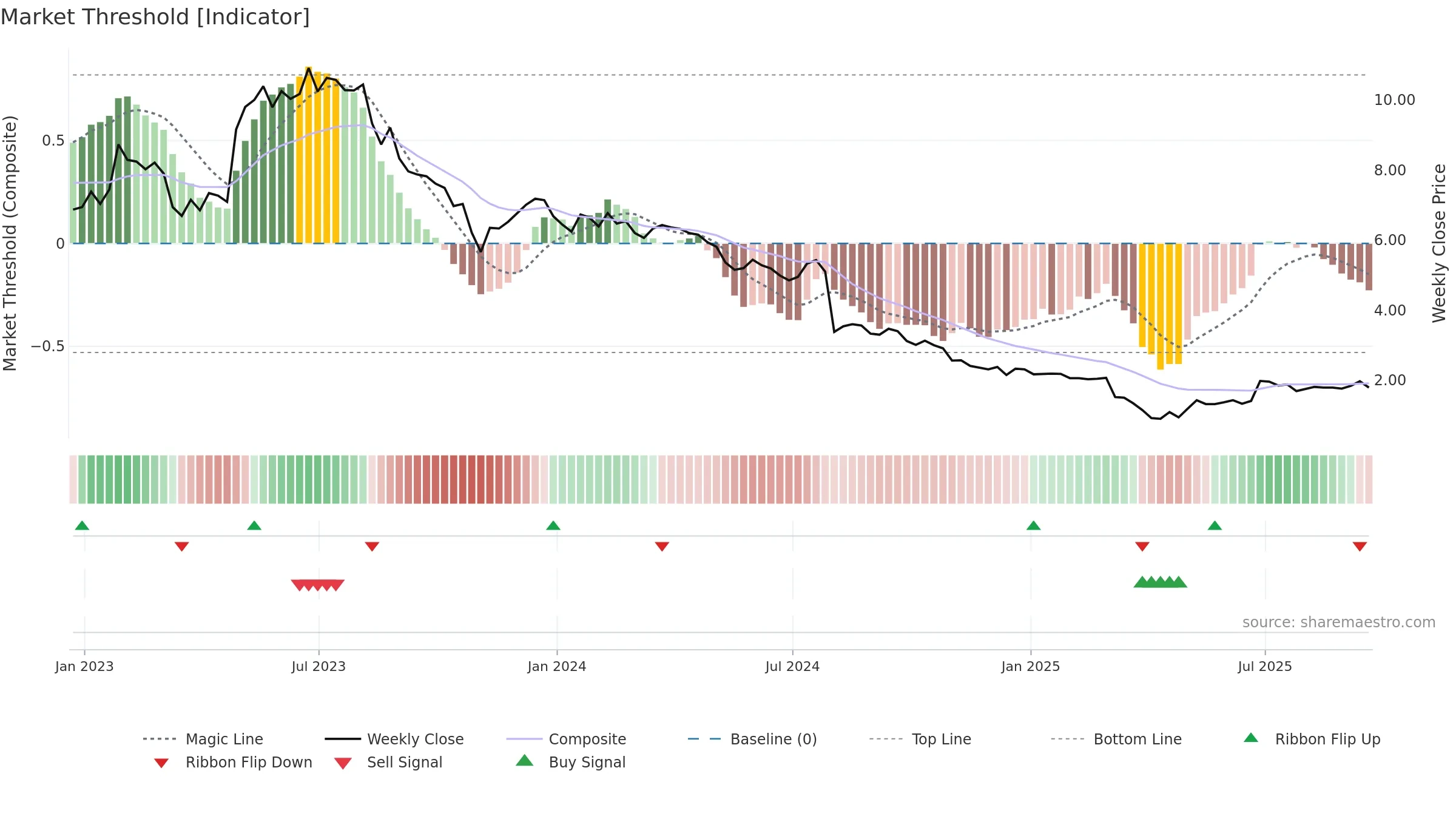The height and width of the screenshot is (819, 1456).
Task: Toggle the Ribbon Flip Up legend entry
Action: [x=1312, y=739]
